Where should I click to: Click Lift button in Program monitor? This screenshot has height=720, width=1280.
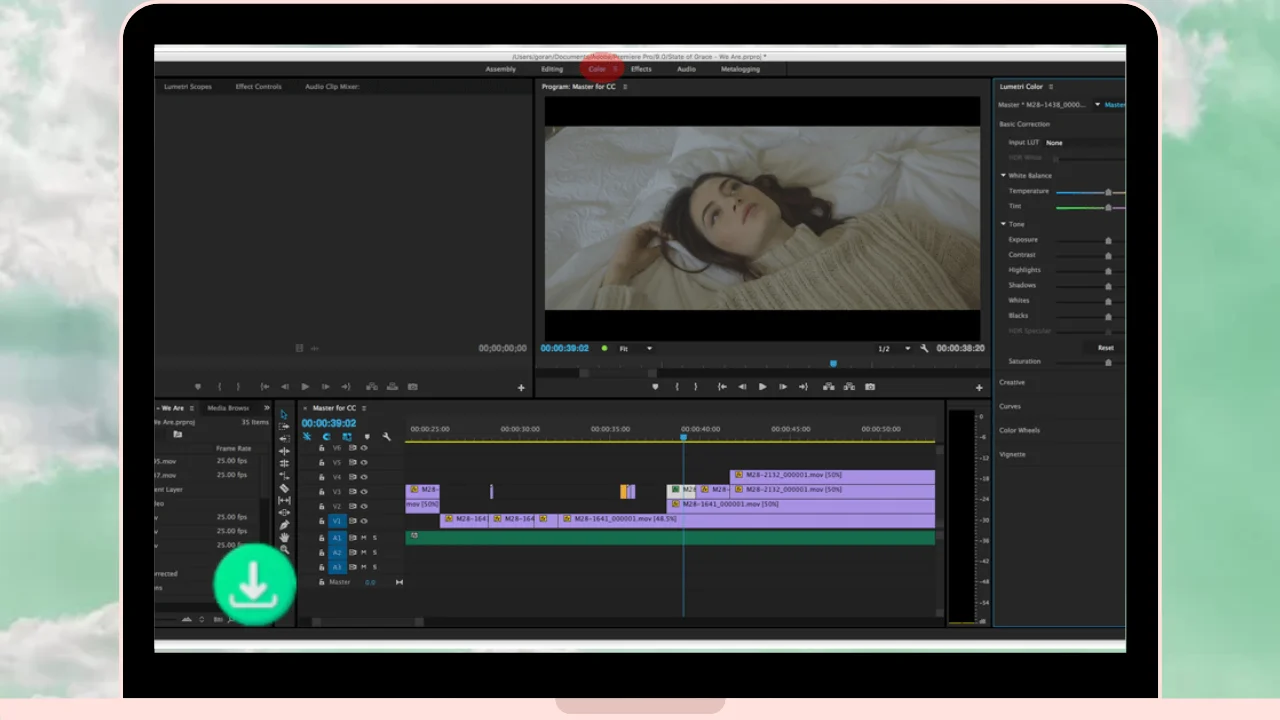(x=828, y=387)
